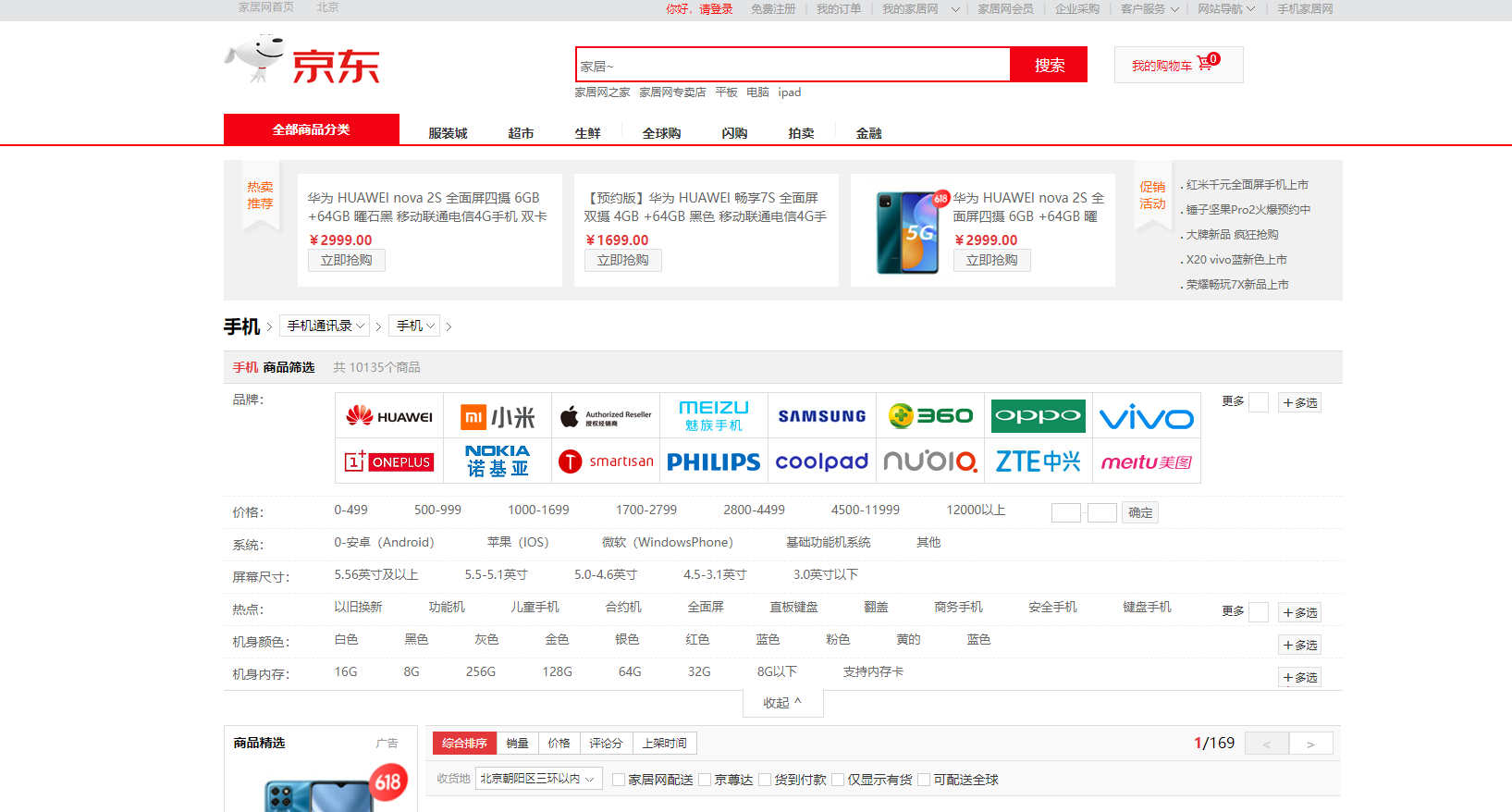
Task: Collapse the filters with 收起
Action: point(782,703)
